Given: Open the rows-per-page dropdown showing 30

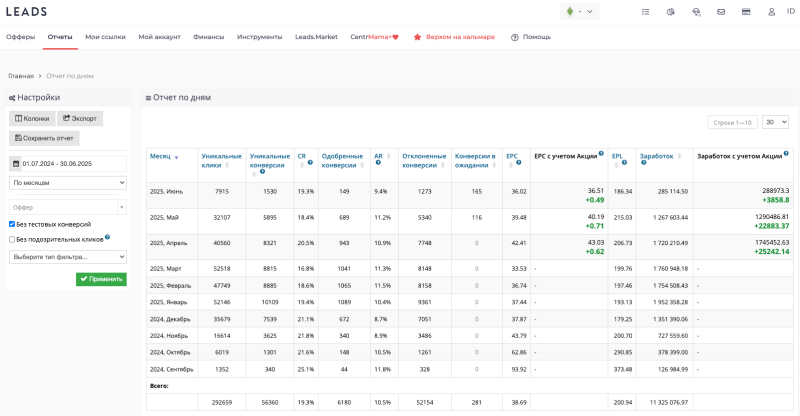Looking at the screenshot, I should tap(774, 122).
